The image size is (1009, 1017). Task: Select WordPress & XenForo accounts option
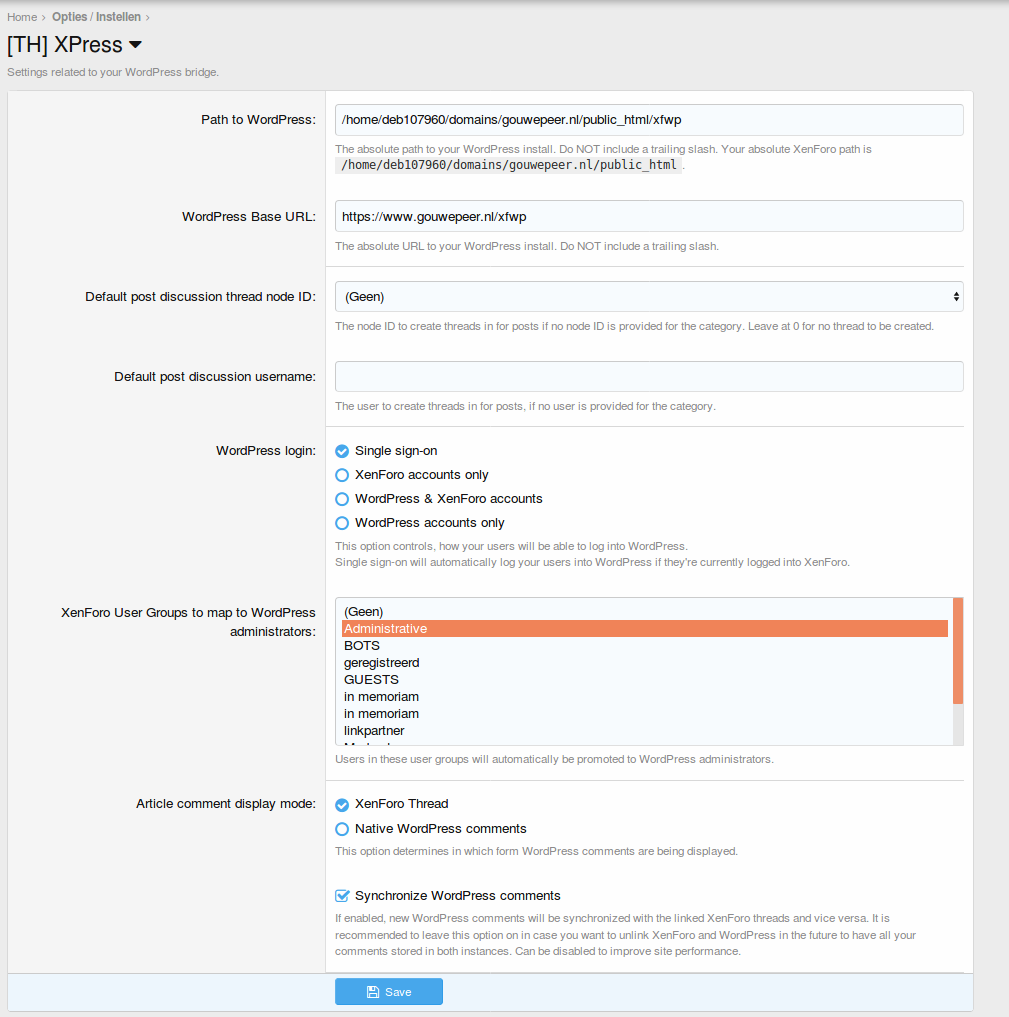(342, 498)
